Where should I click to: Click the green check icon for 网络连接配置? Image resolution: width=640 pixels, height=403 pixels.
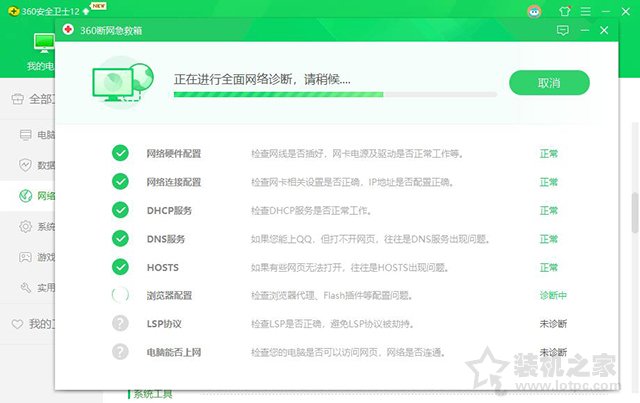coord(120,182)
